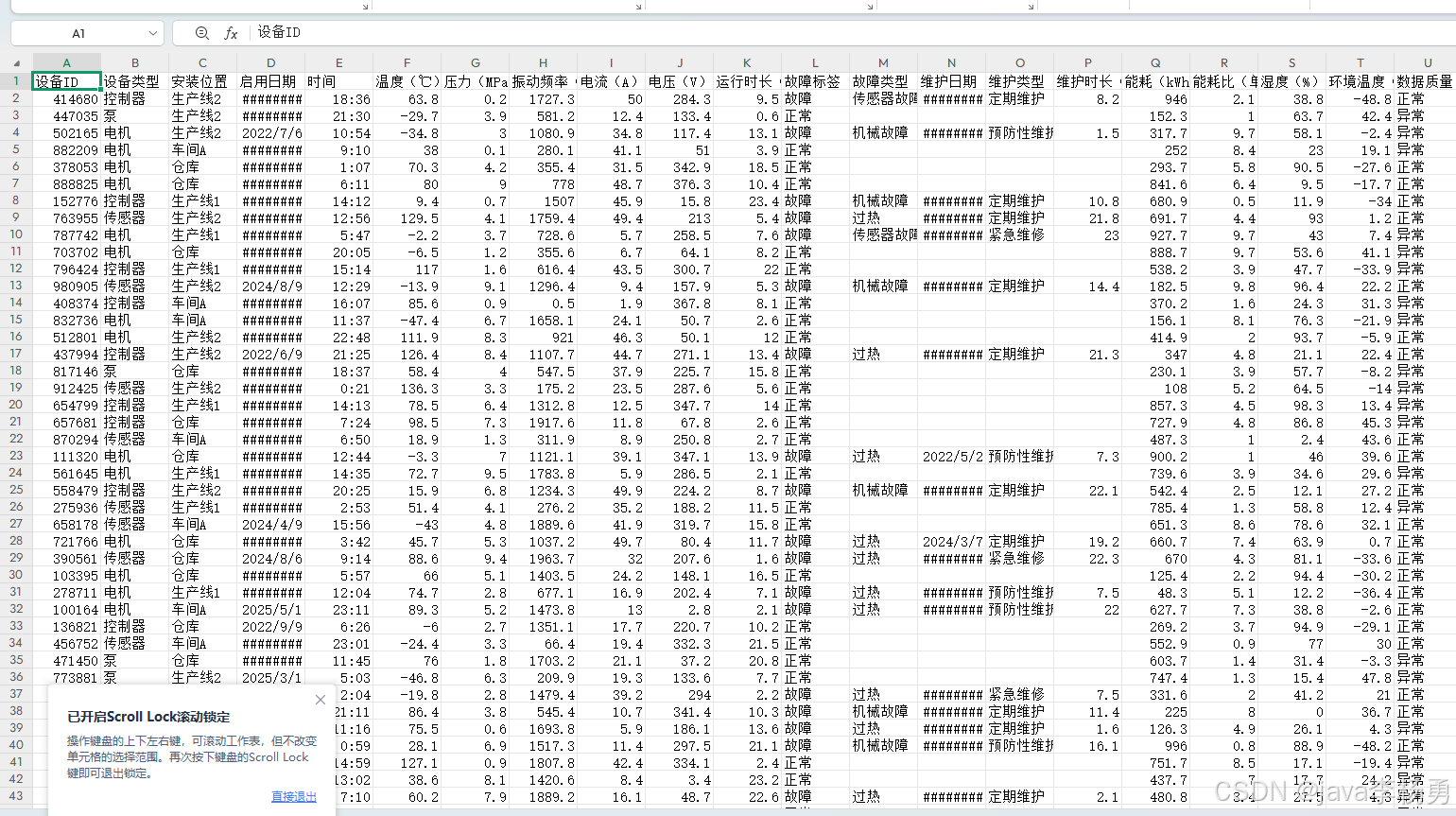Click the 故障类型 header cell
Screen dimensions: 1456x816
pos(883,81)
